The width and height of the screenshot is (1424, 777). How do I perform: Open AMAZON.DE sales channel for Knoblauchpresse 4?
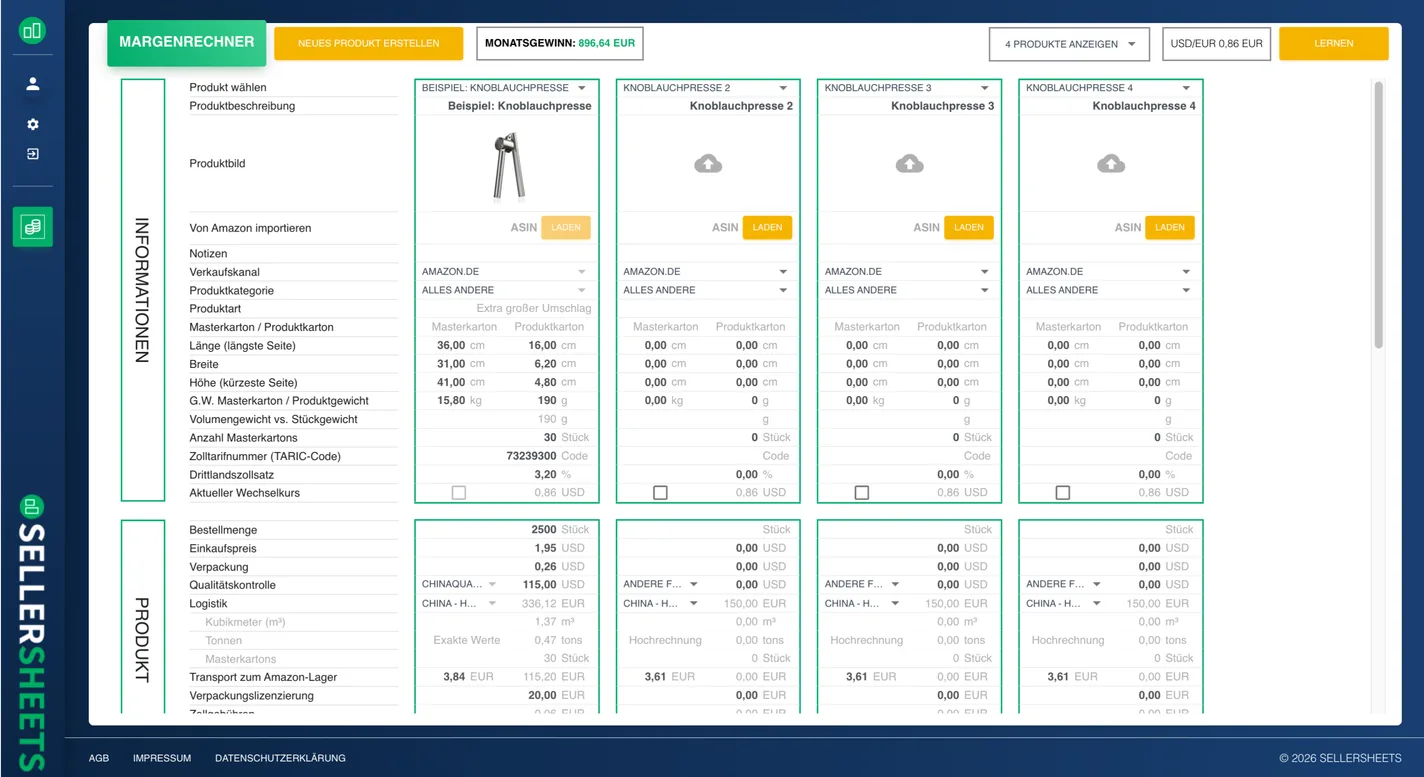pos(1110,272)
